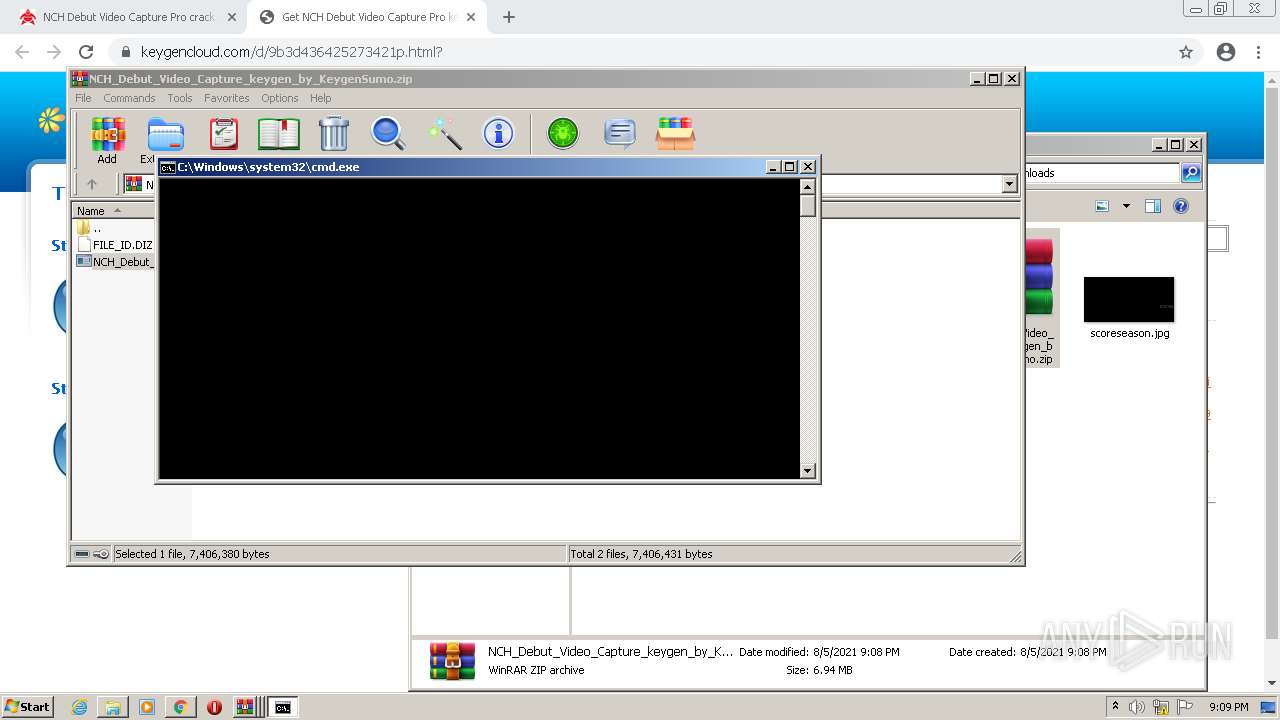Click the WinRAR Delete trash can icon
This screenshot has width=1280, height=720.
click(x=333, y=134)
